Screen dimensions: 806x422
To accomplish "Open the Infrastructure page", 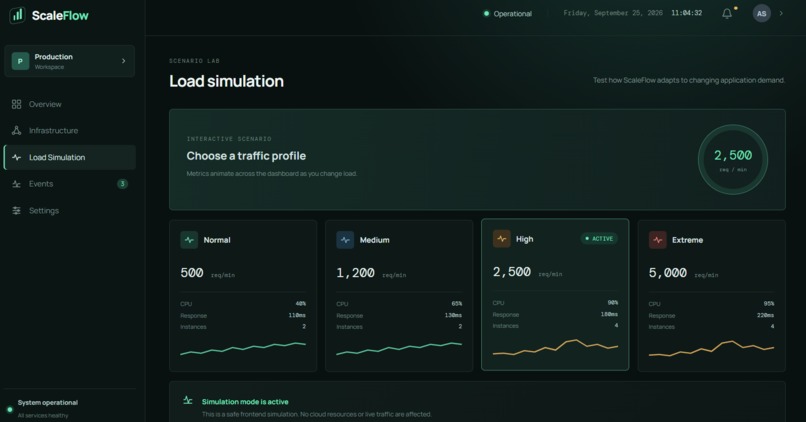I will 70,131.
